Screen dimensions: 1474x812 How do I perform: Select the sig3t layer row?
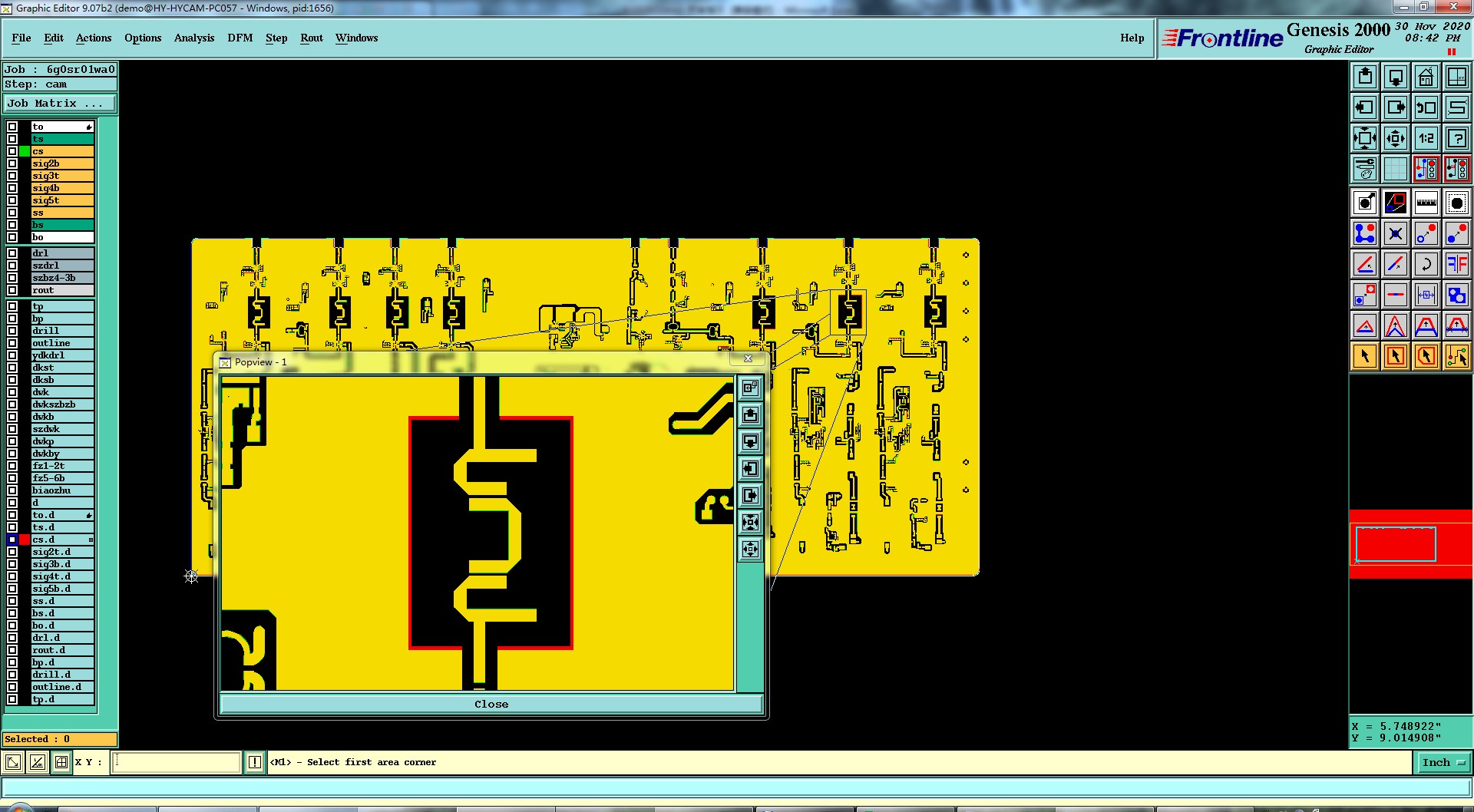(x=62, y=176)
